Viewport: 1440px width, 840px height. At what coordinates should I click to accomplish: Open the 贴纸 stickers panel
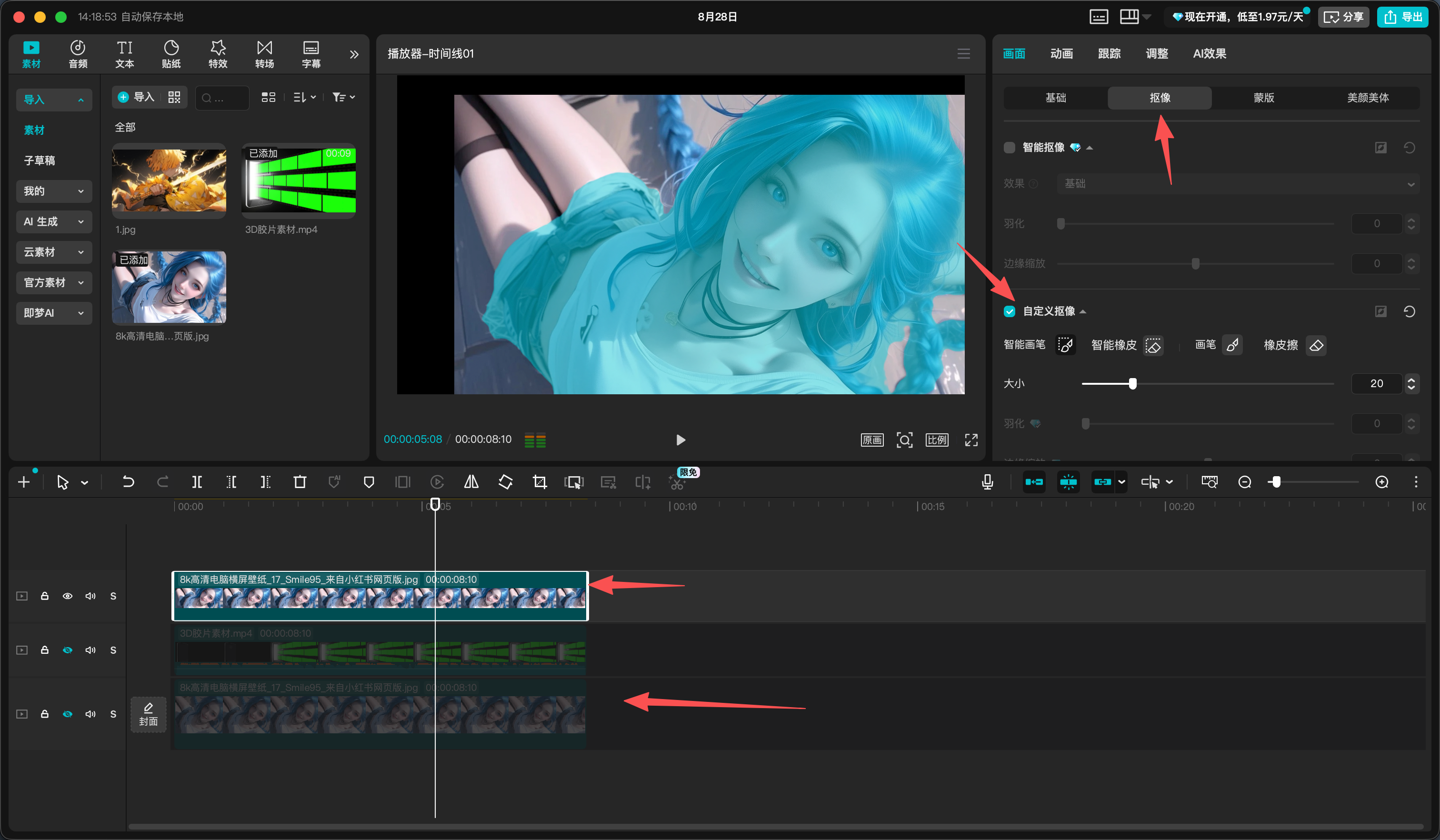point(171,54)
